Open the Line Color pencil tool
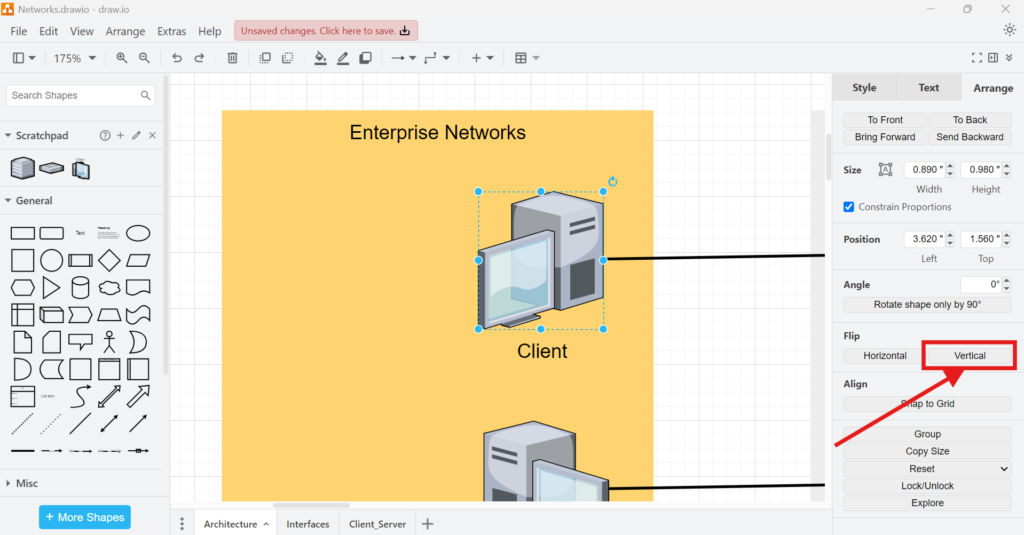This screenshot has width=1024, height=535. tap(343, 58)
